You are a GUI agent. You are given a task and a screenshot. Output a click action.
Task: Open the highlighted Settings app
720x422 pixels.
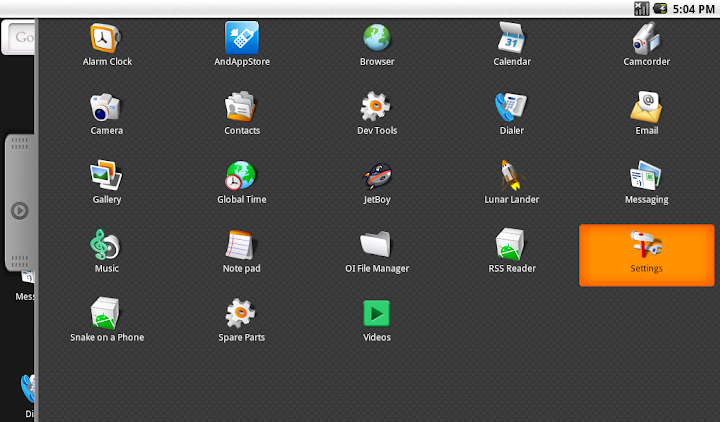tap(647, 255)
